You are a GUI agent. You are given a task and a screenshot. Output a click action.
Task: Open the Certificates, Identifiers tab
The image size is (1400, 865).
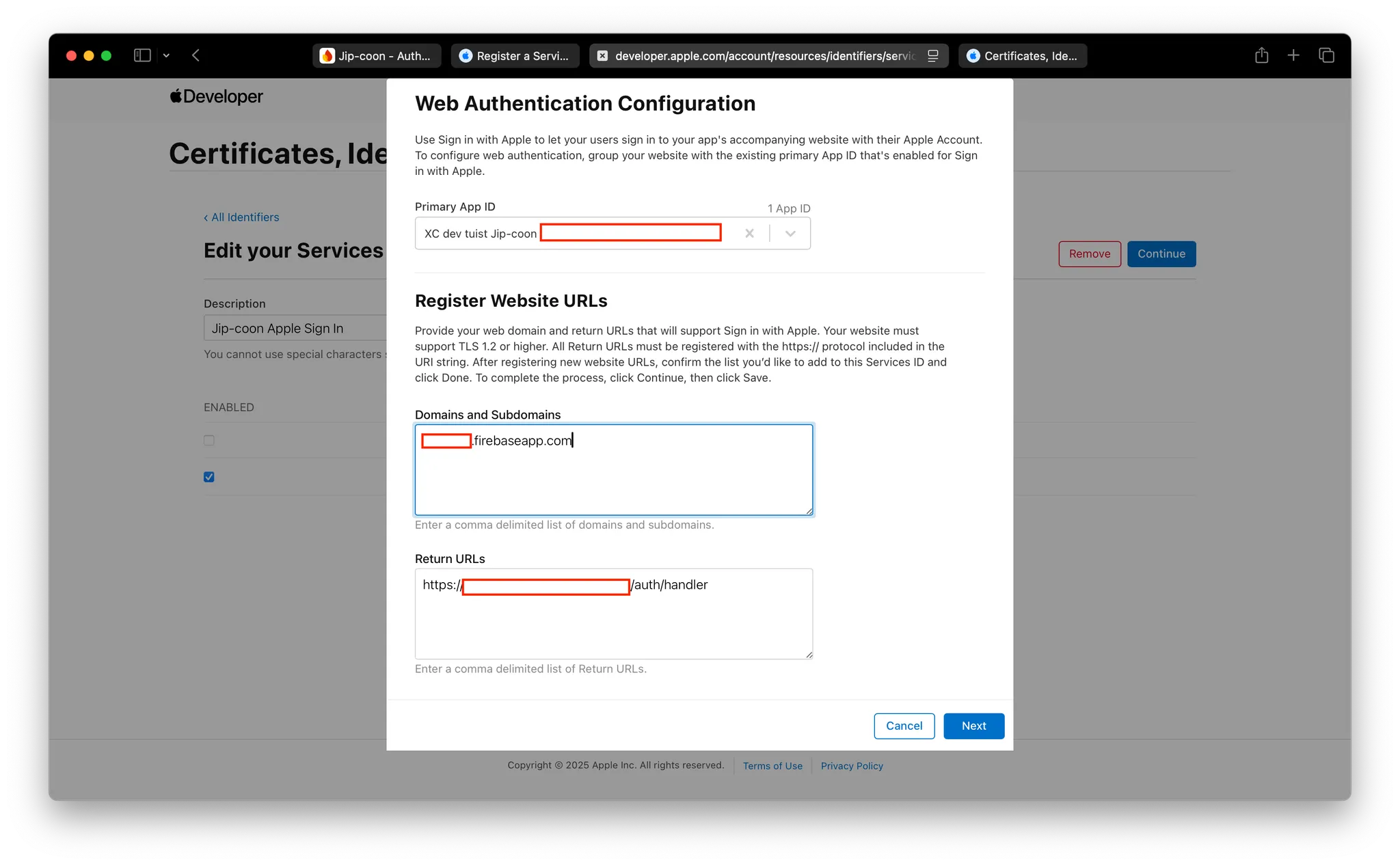click(1023, 56)
